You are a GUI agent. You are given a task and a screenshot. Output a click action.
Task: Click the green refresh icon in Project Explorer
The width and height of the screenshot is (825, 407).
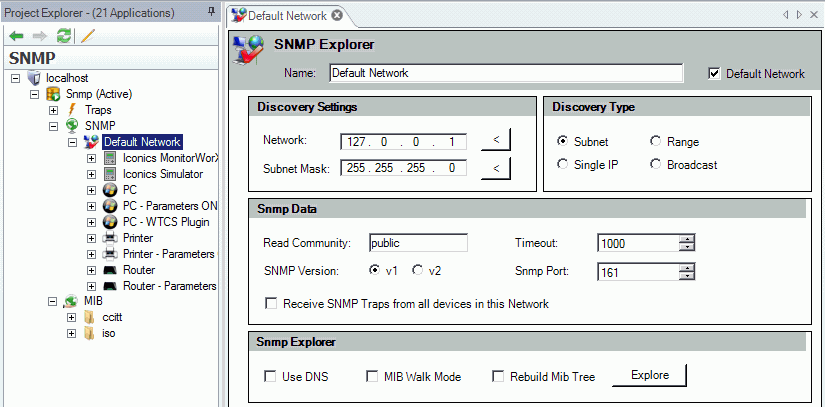click(64, 36)
